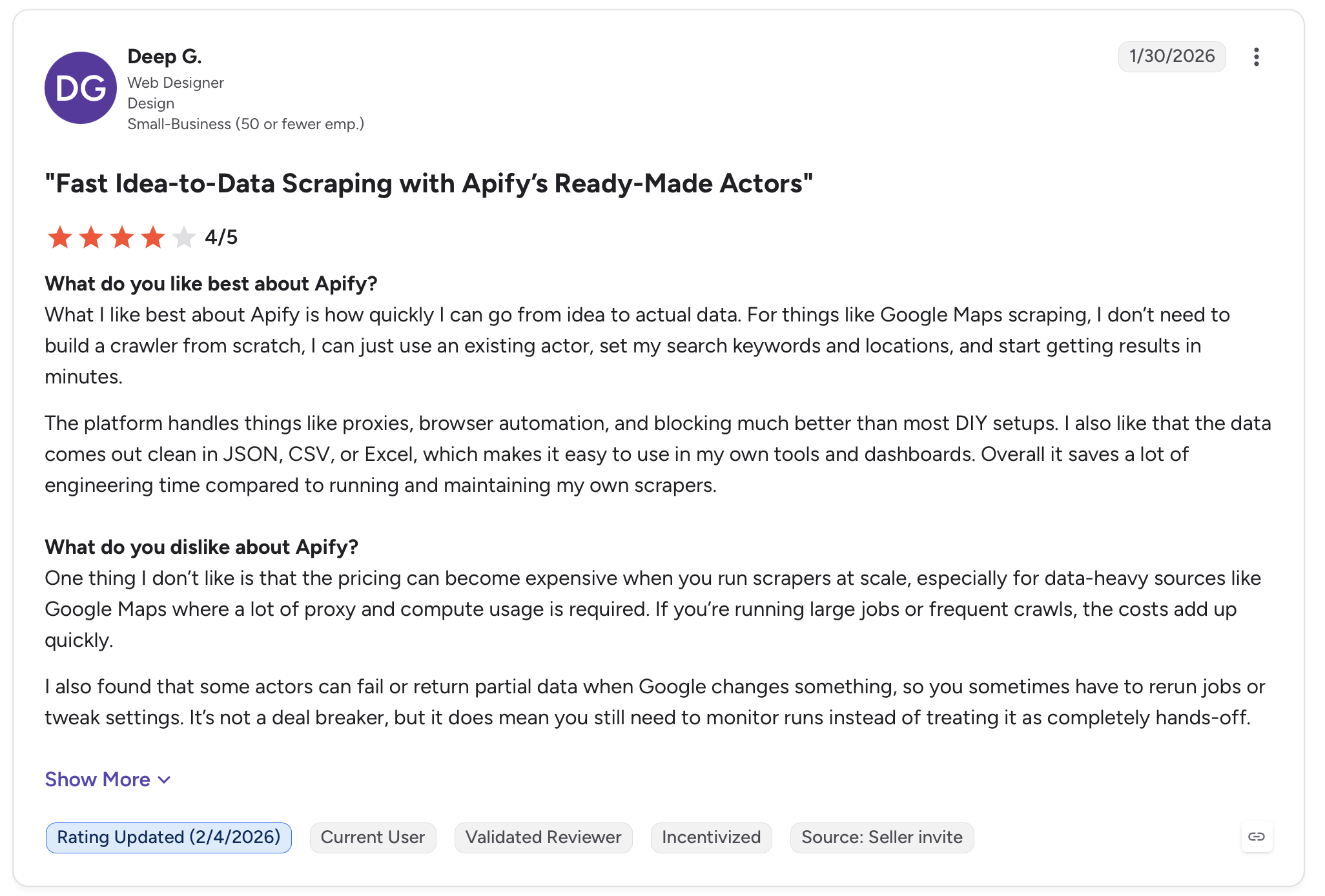Click the Small-Business (50 or fewer emp.) text
The height and width of the screenshot is (896, 1325).
tap(246, 124)
